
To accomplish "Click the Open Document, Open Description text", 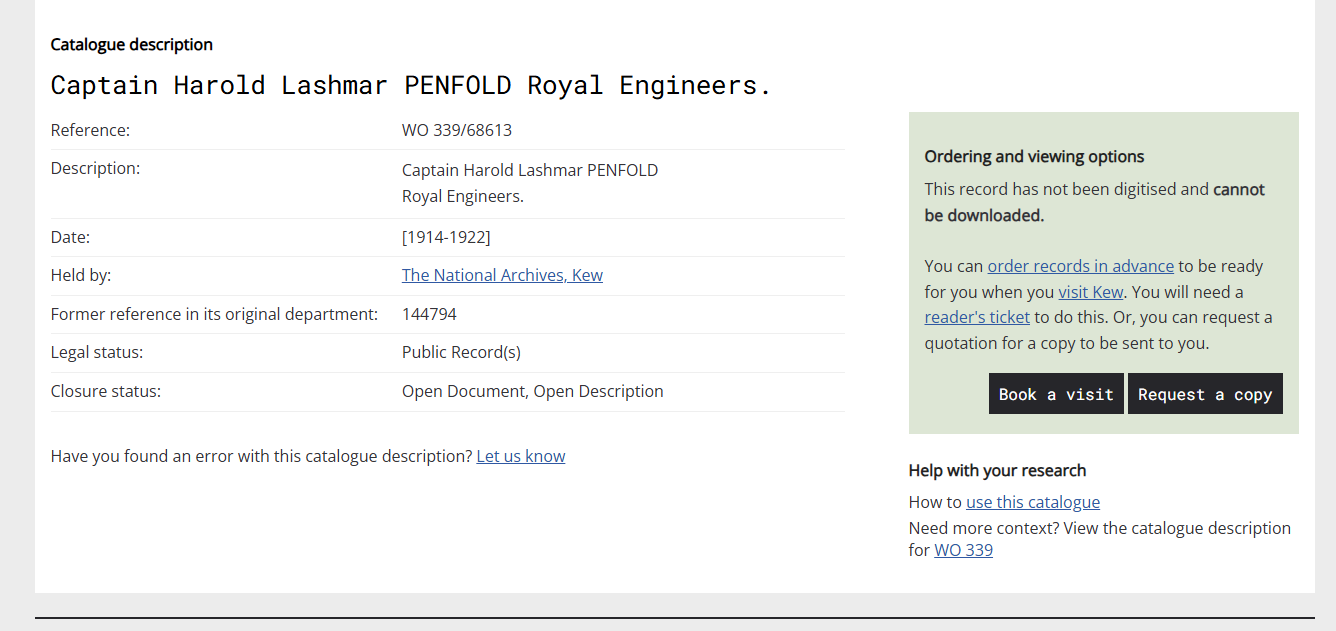I will pyautogui.click(x=533, y=391).
